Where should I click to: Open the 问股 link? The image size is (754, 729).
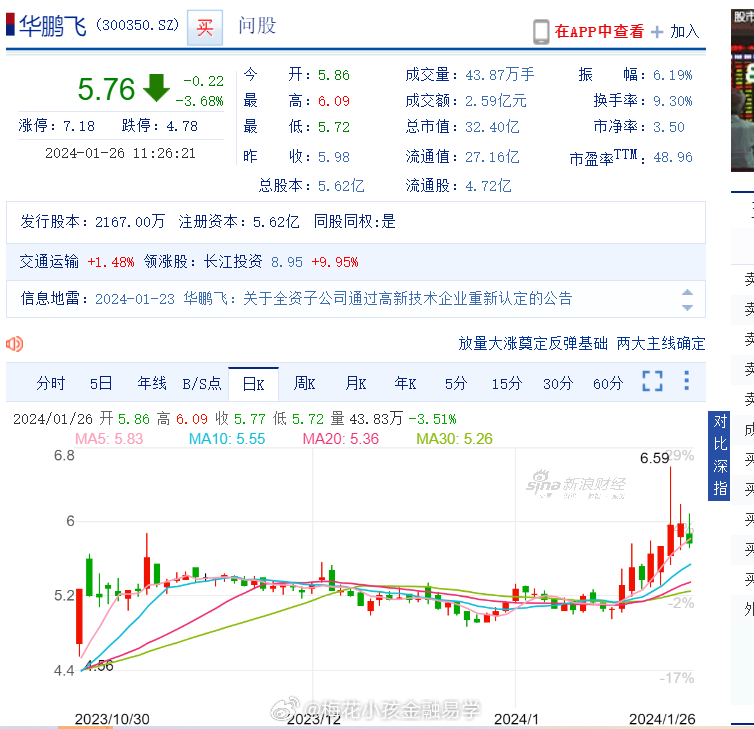coord(257,25)
